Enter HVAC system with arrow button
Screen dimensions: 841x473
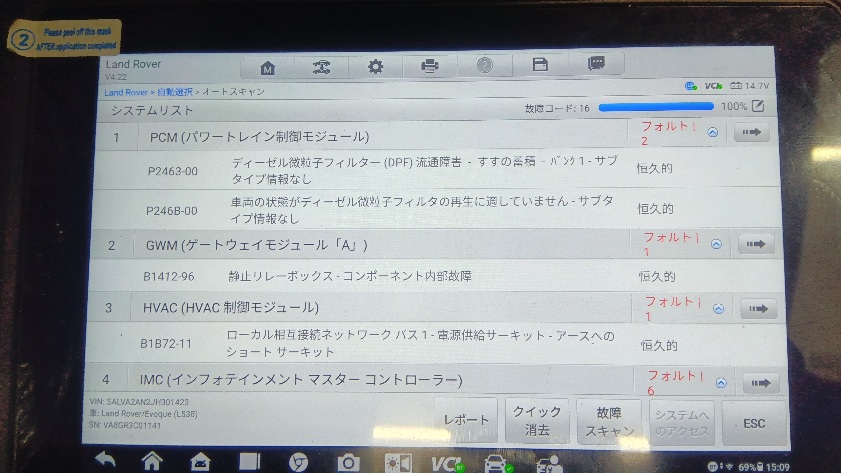[758, 309]
